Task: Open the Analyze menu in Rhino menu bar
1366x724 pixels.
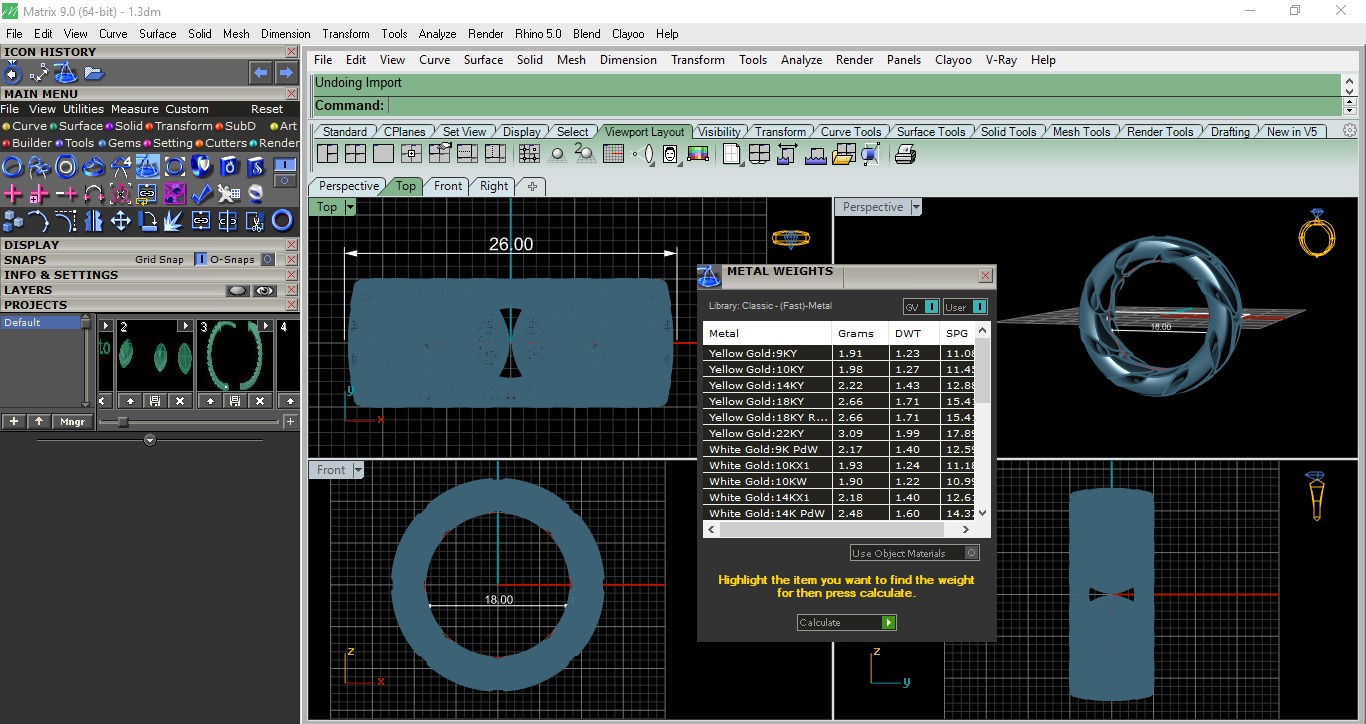Action: pyautogui.click(x=801, y=60)
